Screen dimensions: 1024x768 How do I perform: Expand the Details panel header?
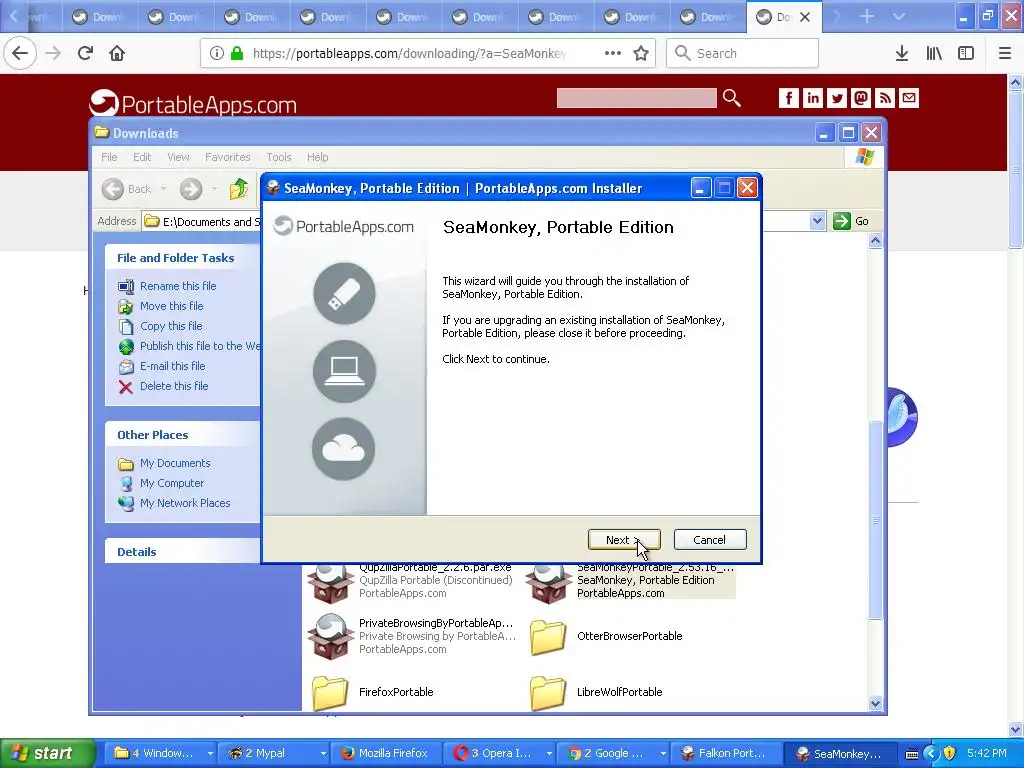tap(183, 552)
